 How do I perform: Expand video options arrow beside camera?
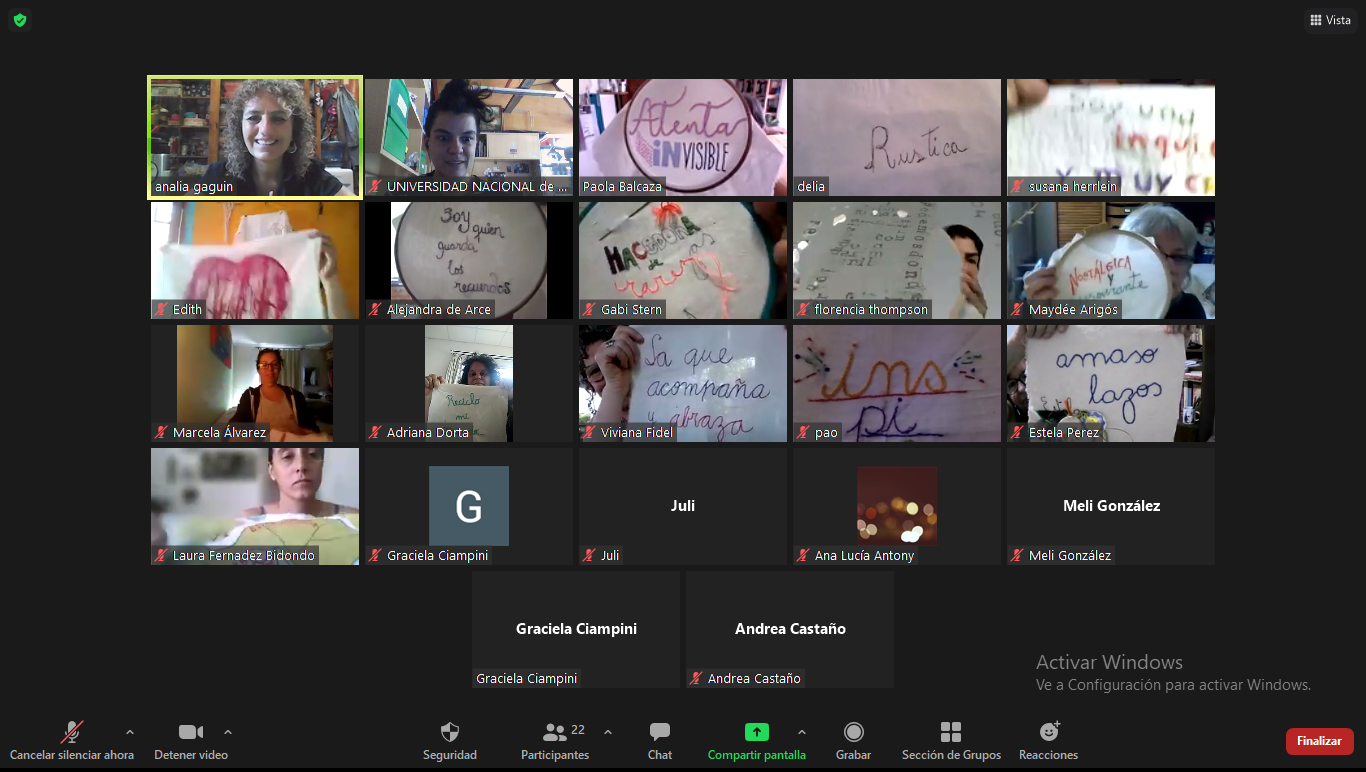[x=228, y=732]
